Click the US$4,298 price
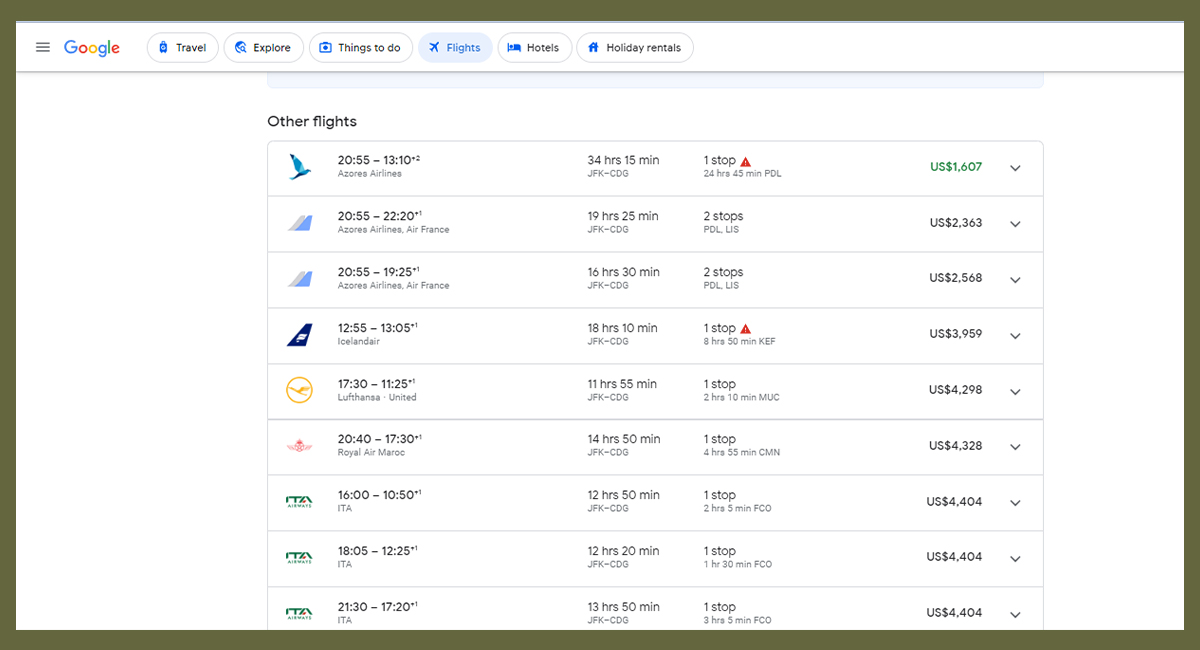This screenshot has height=650, width=1200. tap(956, 390)
